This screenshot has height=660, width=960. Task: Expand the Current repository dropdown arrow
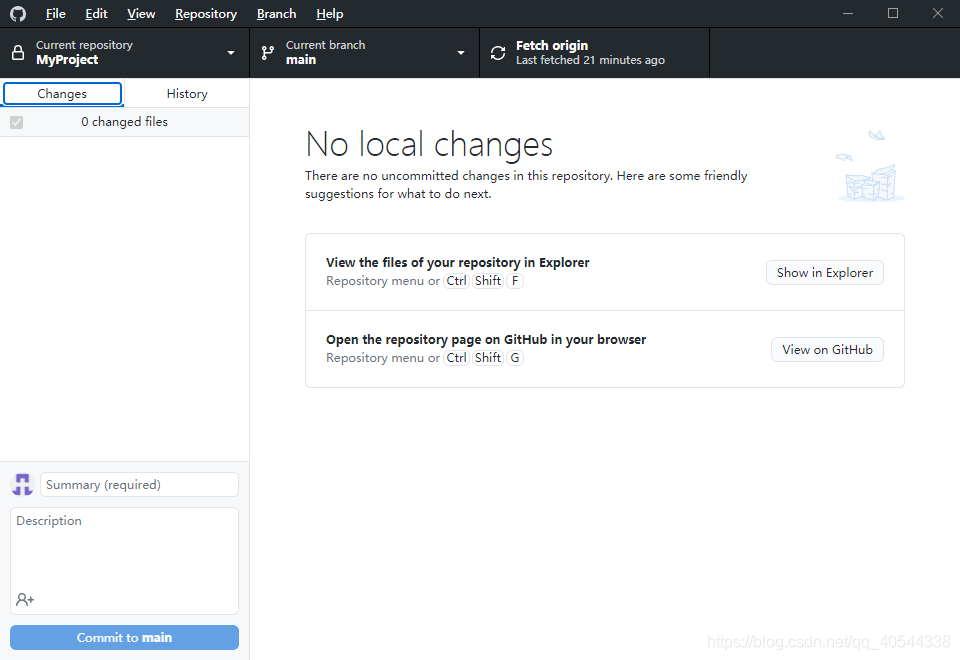tap(231, 53)
